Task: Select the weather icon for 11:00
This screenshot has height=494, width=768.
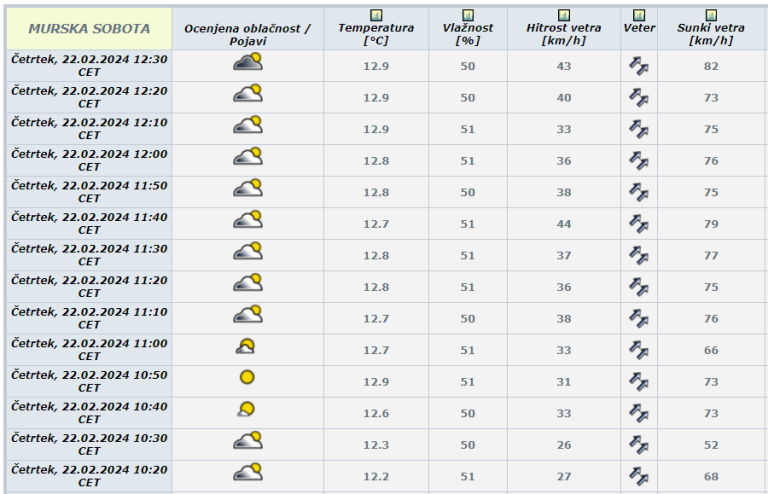Action: pos(246,347)
